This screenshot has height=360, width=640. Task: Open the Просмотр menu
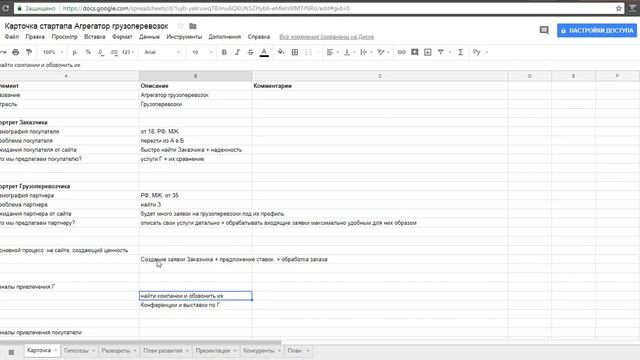64,37
